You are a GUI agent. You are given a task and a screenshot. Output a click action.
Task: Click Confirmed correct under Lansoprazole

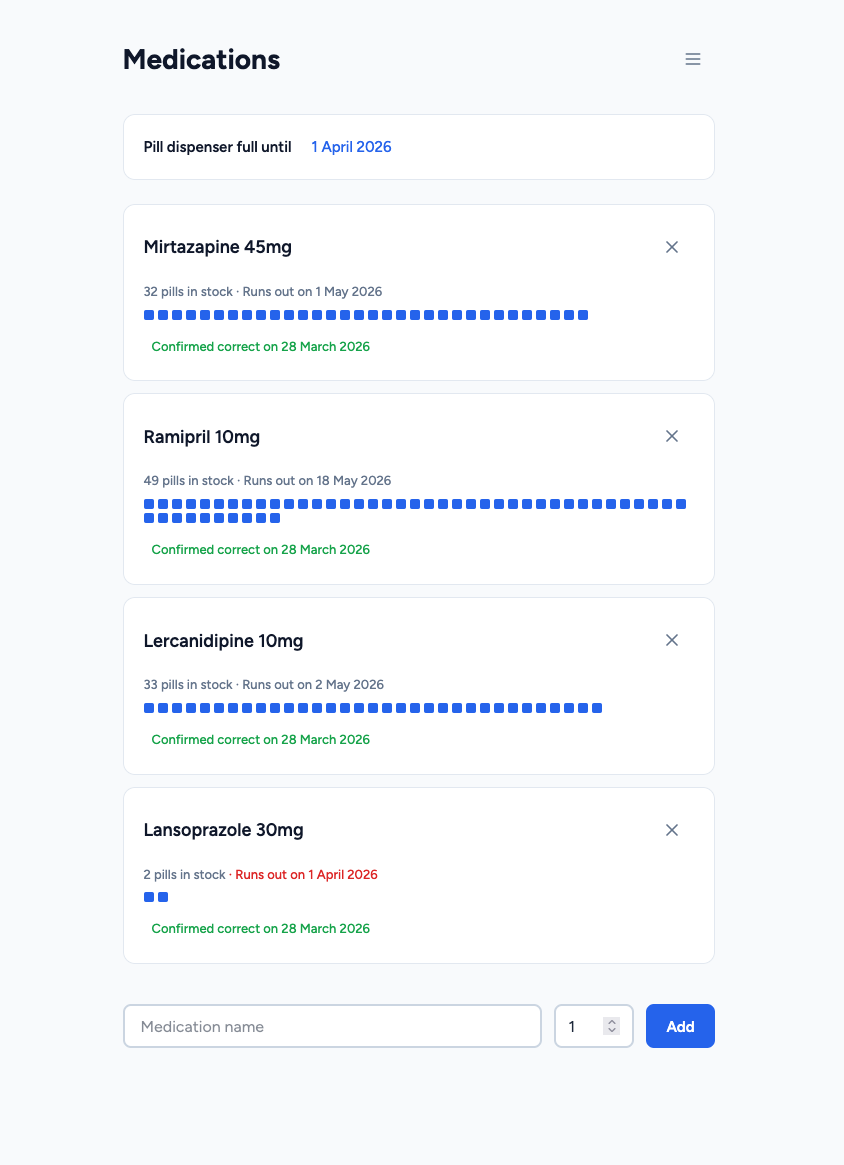[260, 928]
